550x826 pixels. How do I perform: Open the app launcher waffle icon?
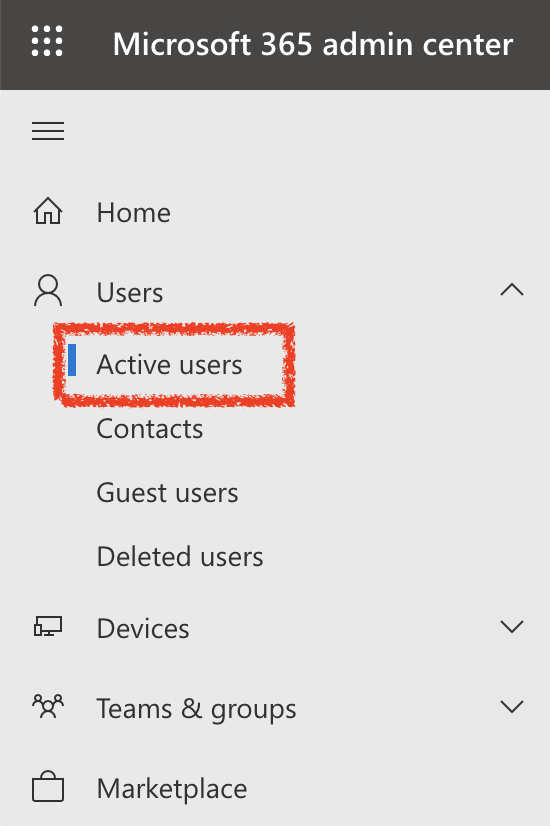47,41
